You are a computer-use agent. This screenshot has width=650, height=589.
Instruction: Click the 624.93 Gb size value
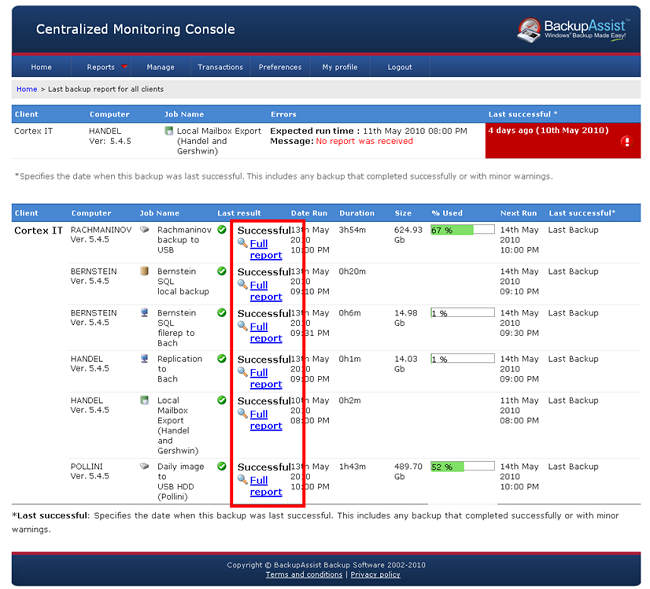click(408, 235)
